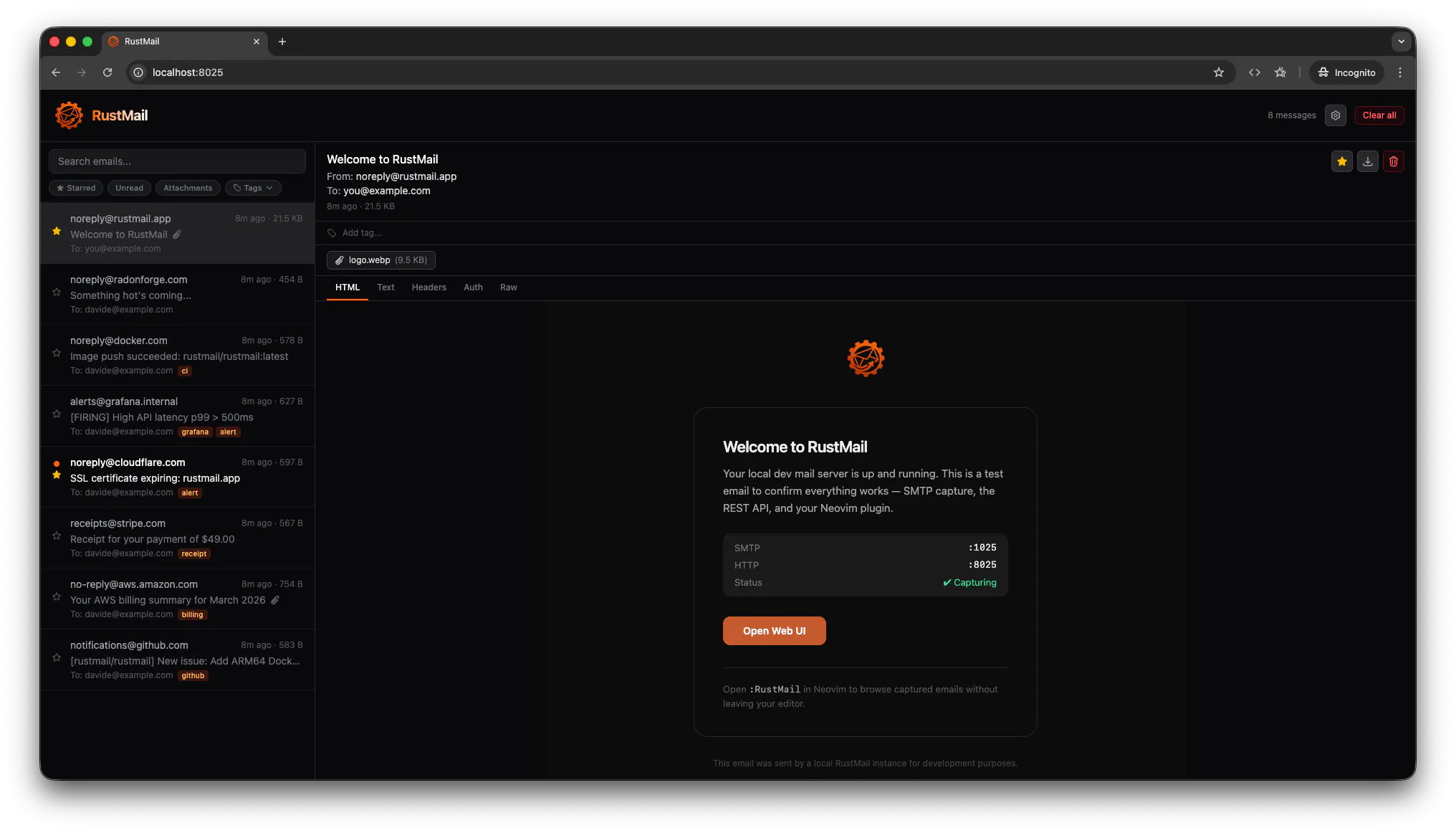Star the noreply@radonforge.com email

[x=57, y=292]
